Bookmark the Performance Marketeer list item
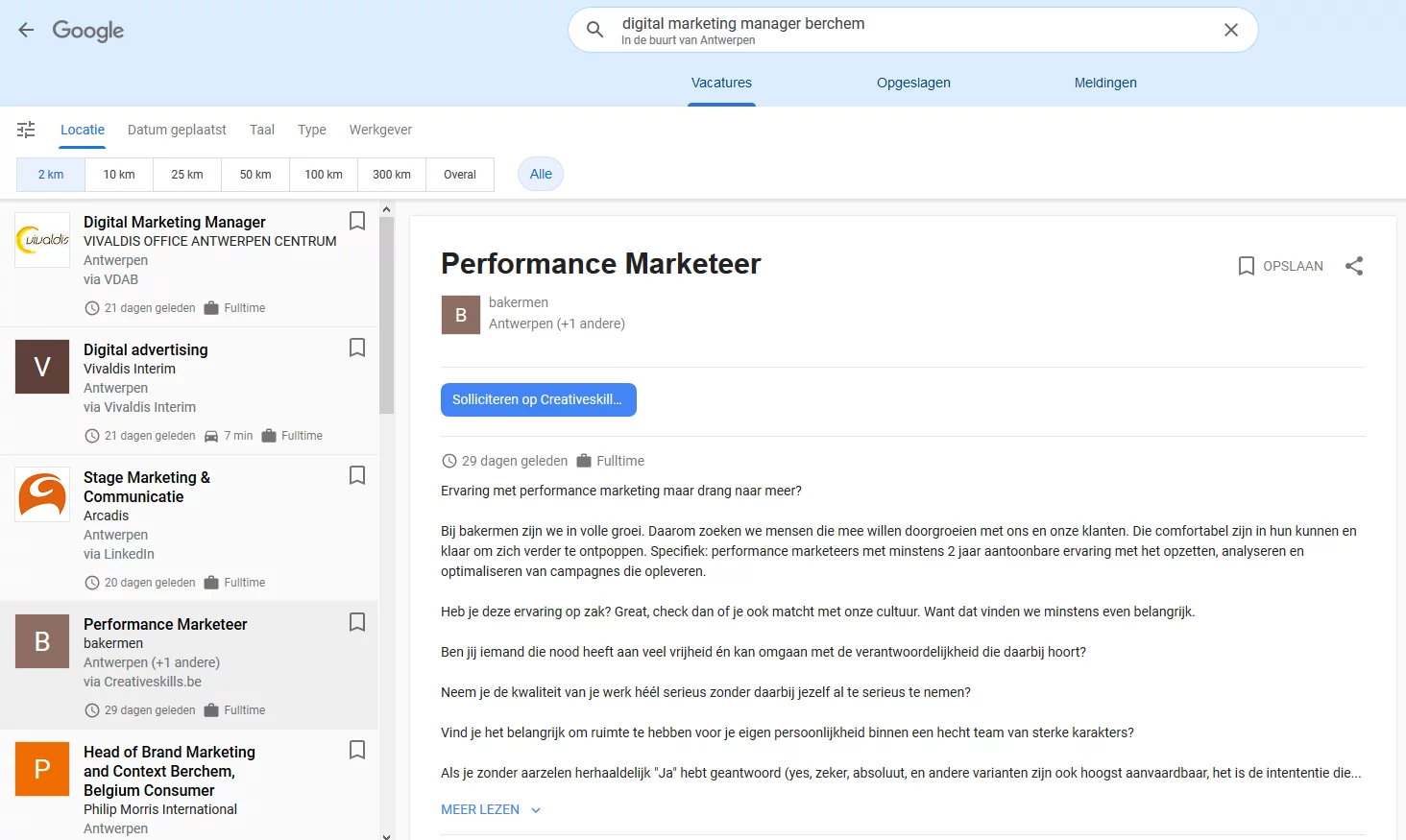This screenshot has height=840, width=1406. coord(357,622)
